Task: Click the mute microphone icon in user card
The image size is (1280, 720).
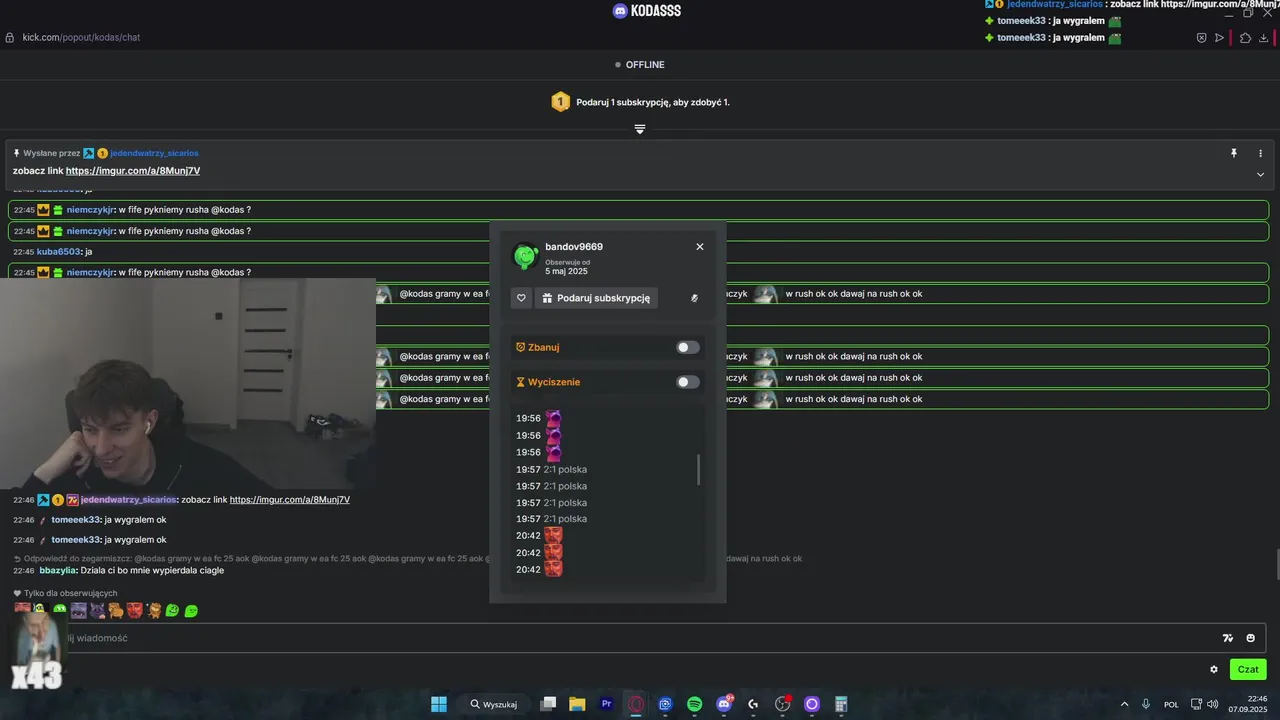Action: pyautogui.click(x=694, y=298)
